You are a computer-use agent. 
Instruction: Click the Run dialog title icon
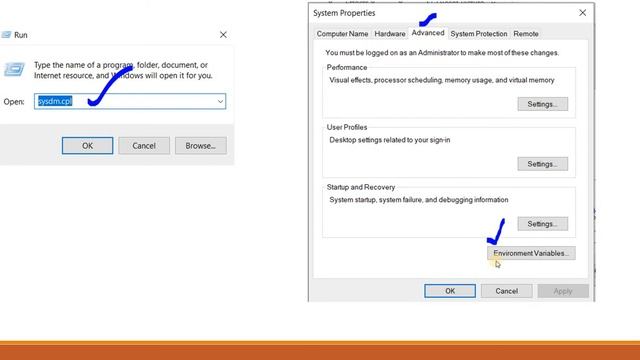(6, 35)
